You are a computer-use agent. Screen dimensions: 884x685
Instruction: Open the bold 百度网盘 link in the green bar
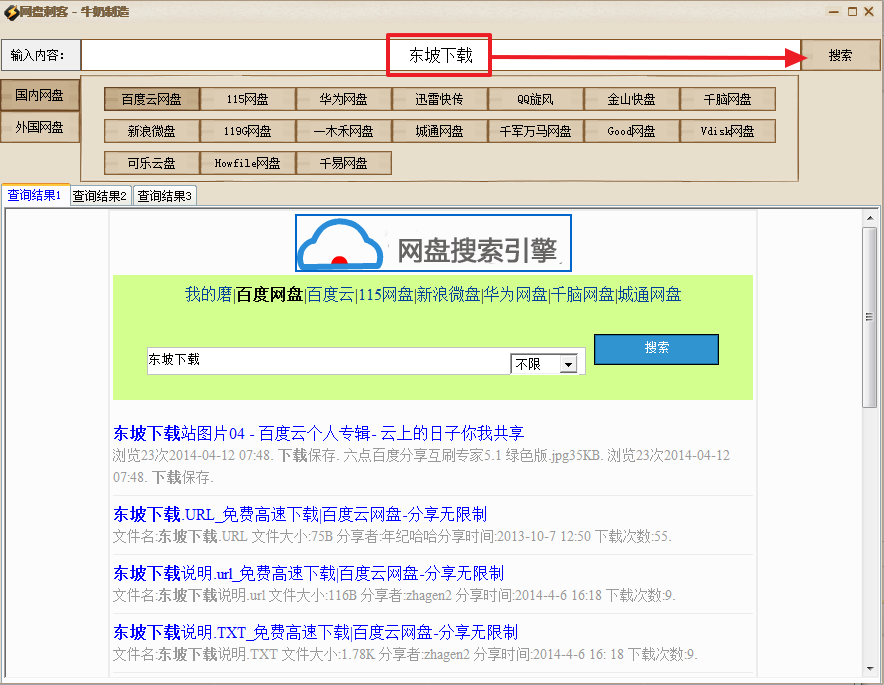tap(269, 294)
